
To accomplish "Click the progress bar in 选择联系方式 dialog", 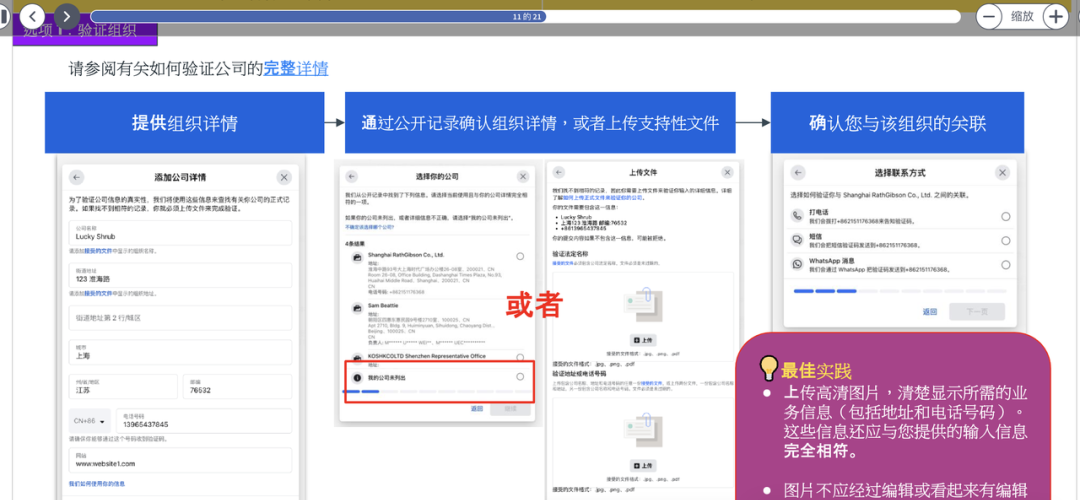I will (x=900, y=291).
